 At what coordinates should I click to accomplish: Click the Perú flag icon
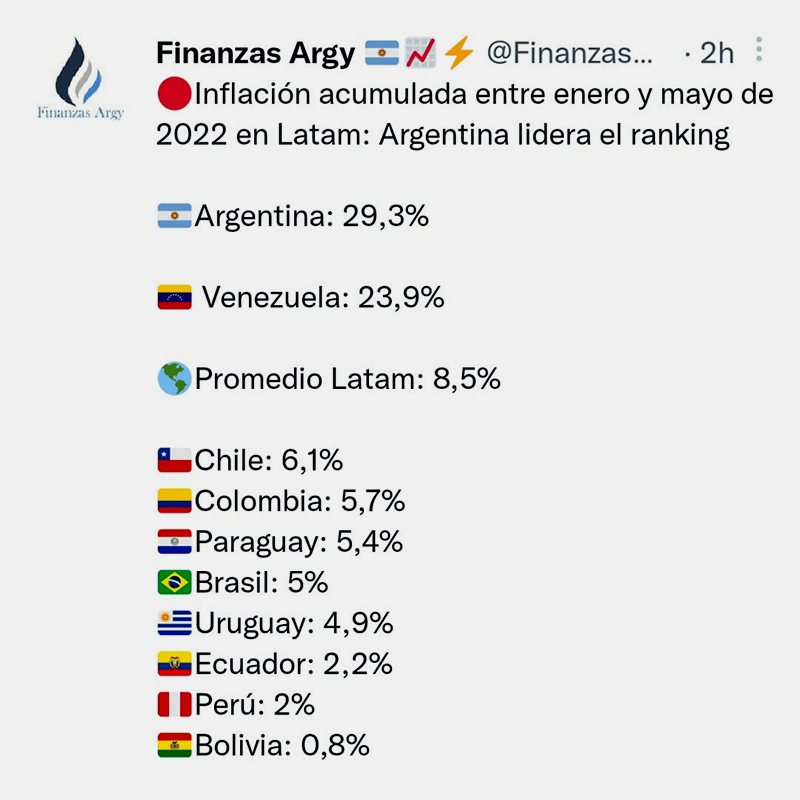pos(175,704)
